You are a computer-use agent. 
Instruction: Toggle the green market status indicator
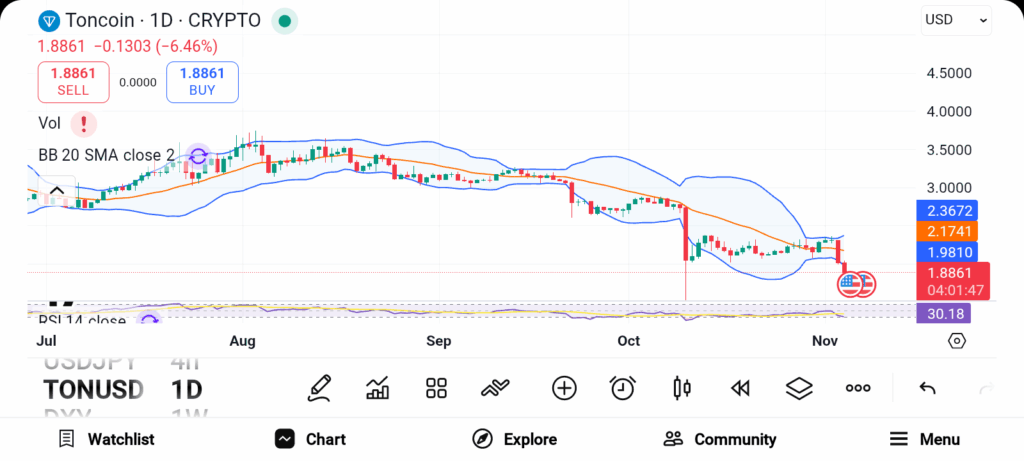point(285,20)
